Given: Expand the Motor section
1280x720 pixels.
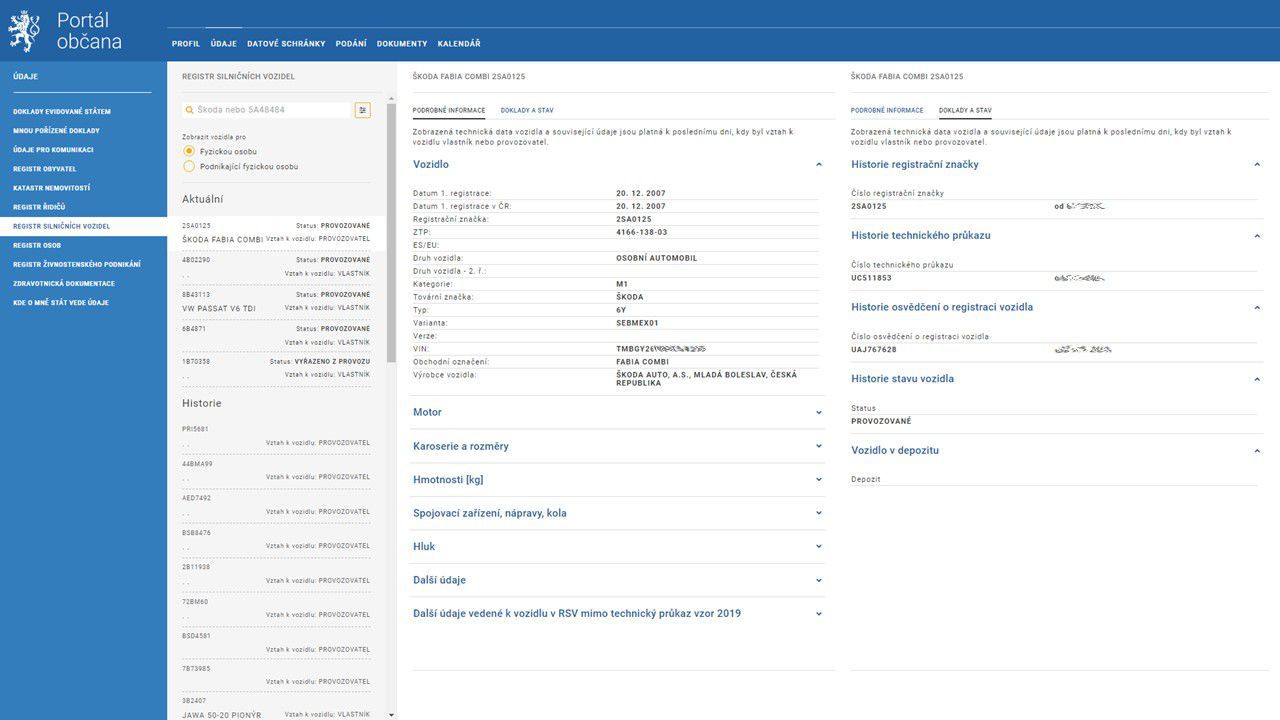Looking at the screenshot, I should tap(818, 412).
